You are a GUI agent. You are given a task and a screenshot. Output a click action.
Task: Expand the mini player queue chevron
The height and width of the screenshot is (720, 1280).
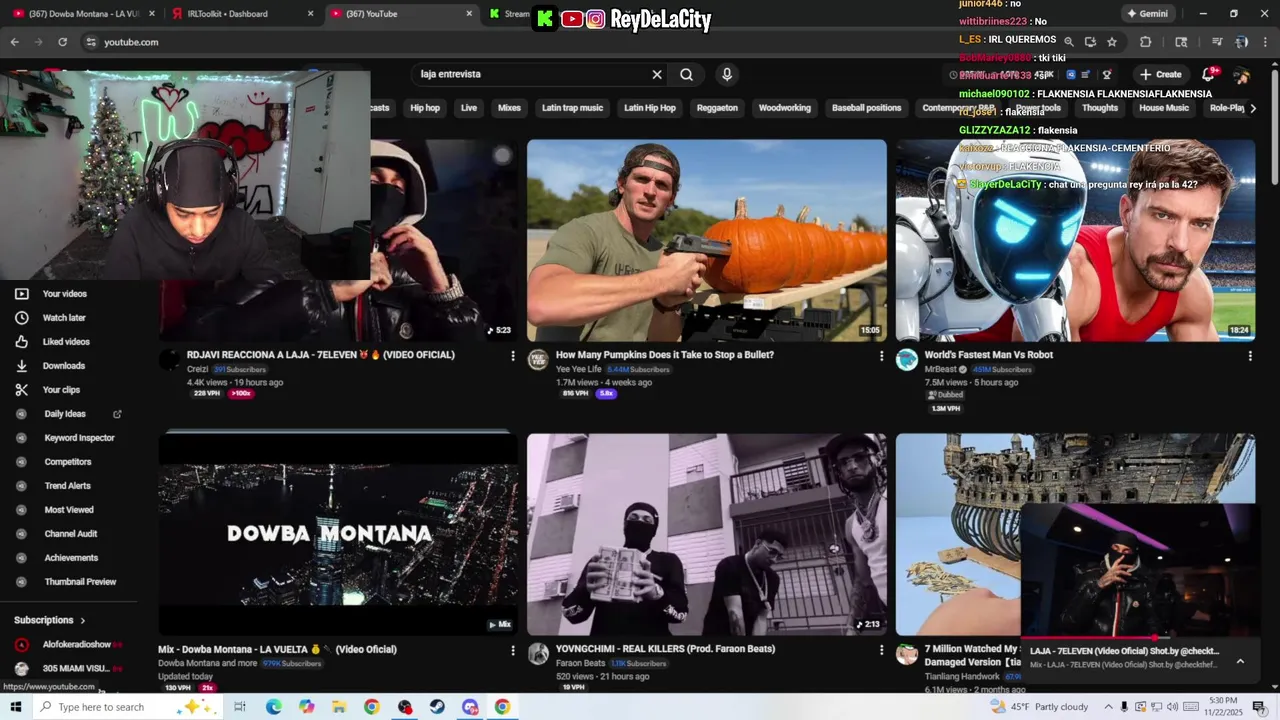tap(1240, 661)
